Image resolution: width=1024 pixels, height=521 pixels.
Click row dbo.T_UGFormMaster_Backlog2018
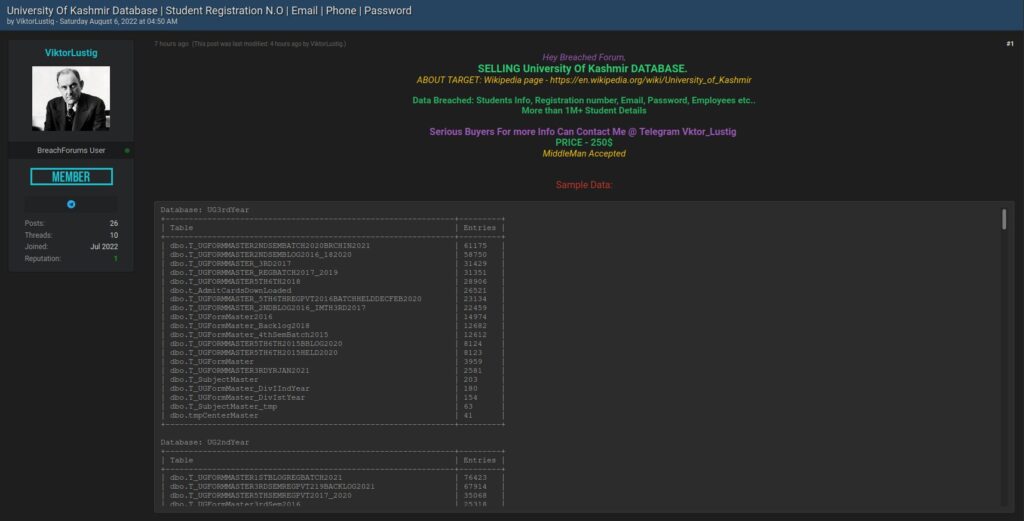[x=333, y=326]
